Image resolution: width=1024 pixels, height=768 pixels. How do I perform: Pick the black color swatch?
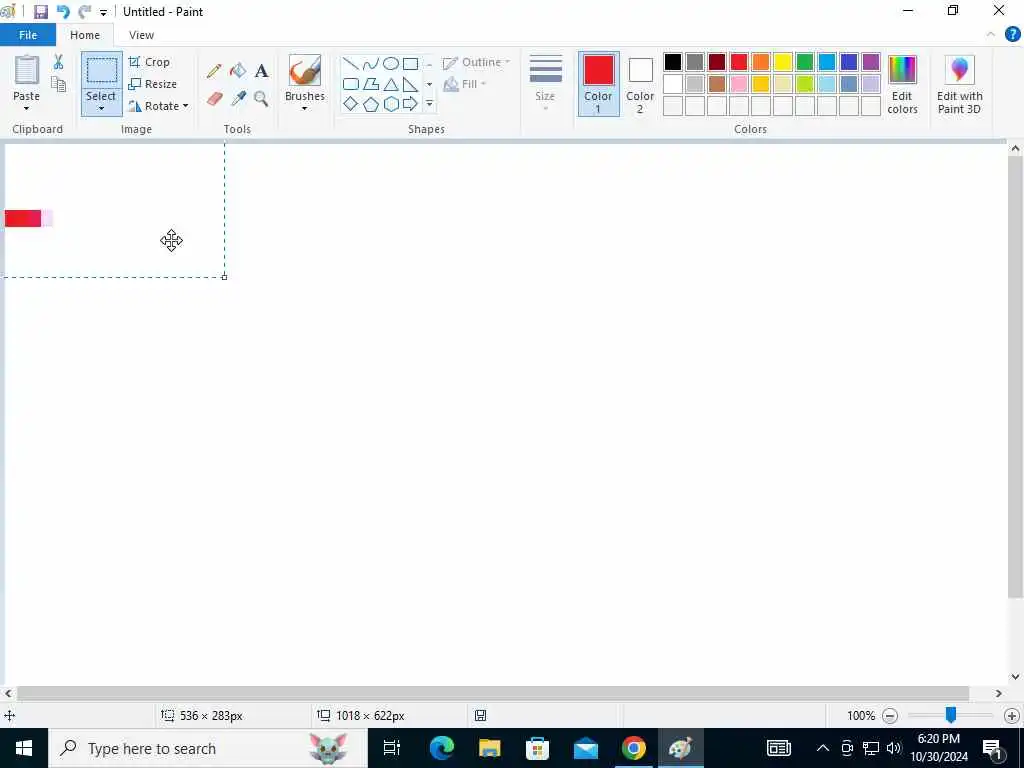tap(673, 62)
